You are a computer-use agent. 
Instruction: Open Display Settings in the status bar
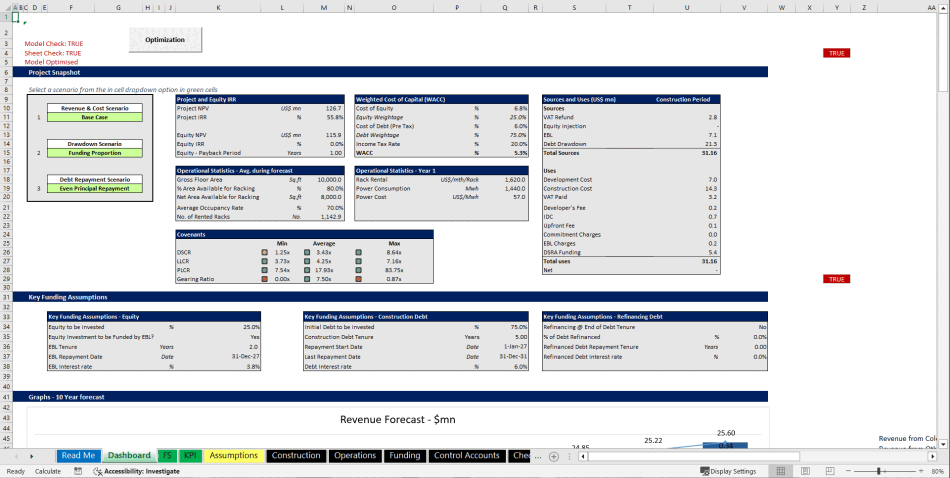click(x=727, y=471)
